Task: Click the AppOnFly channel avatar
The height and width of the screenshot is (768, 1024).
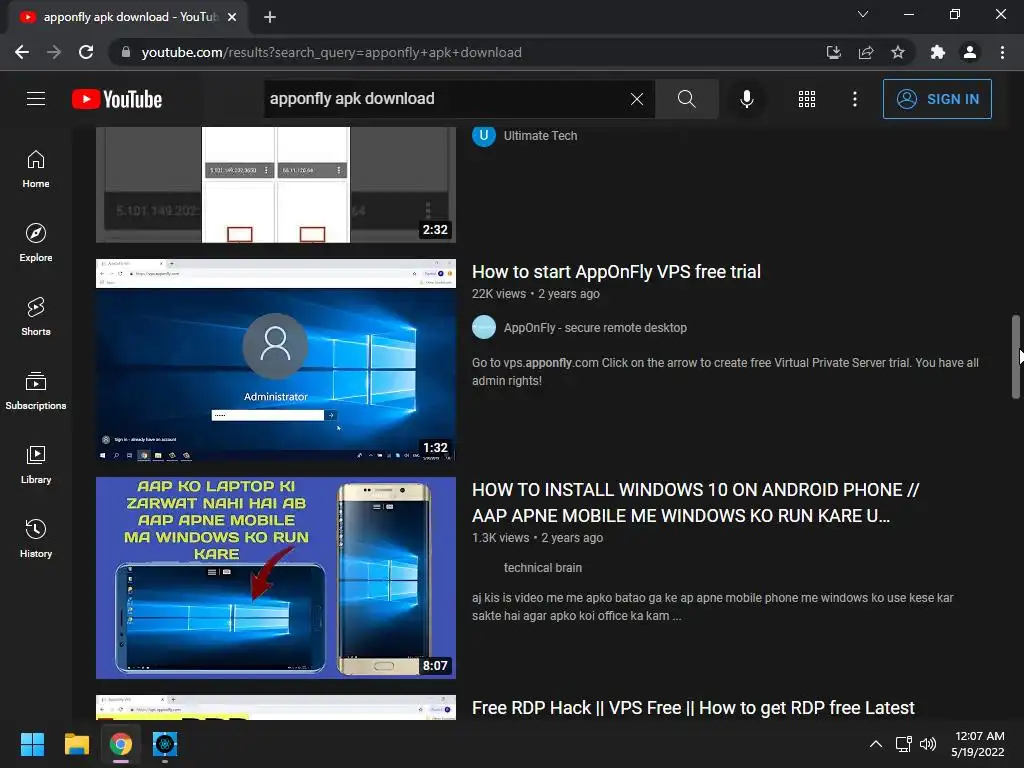Action: [x=484, y=327]
